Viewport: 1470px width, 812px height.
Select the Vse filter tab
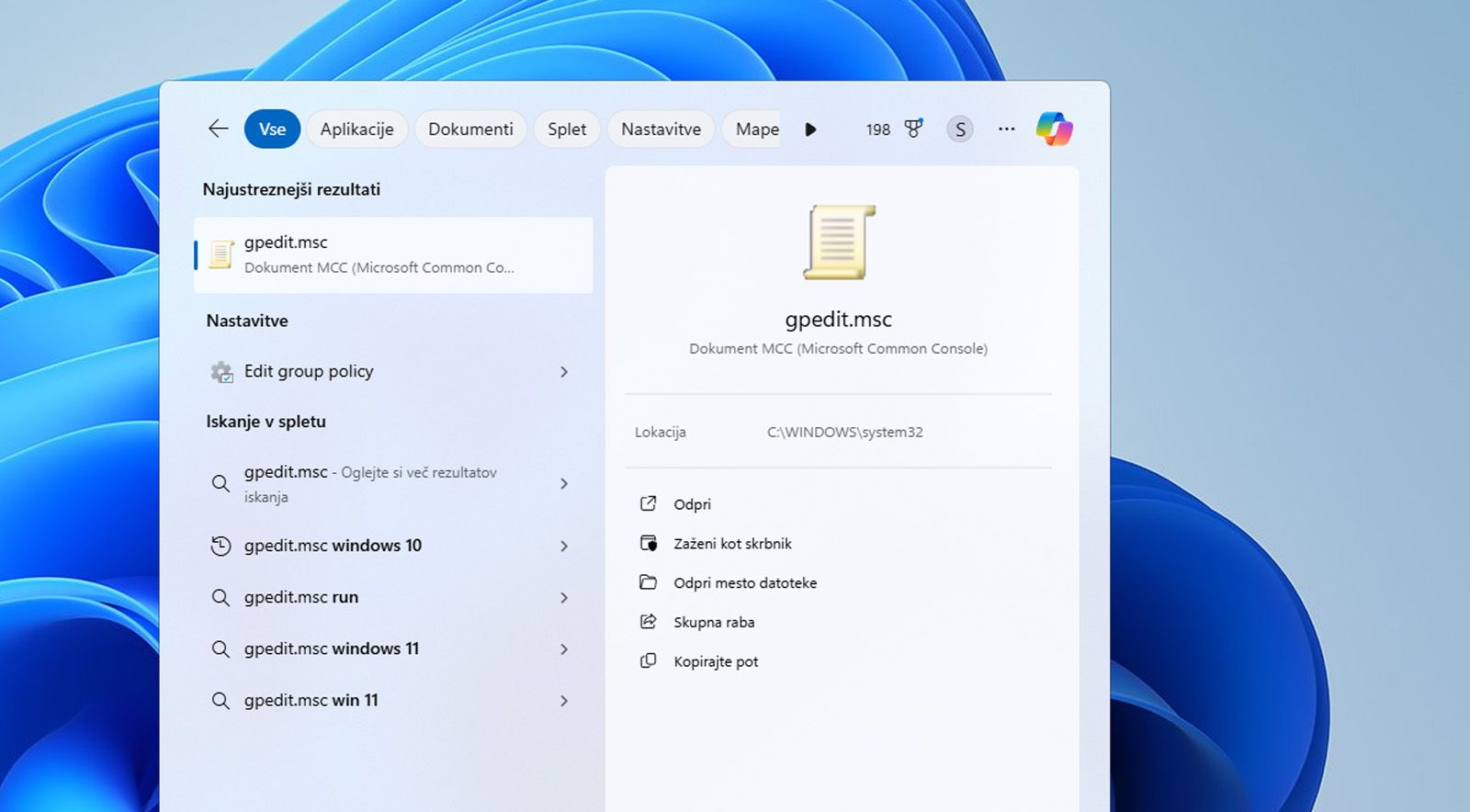point(272,130)
